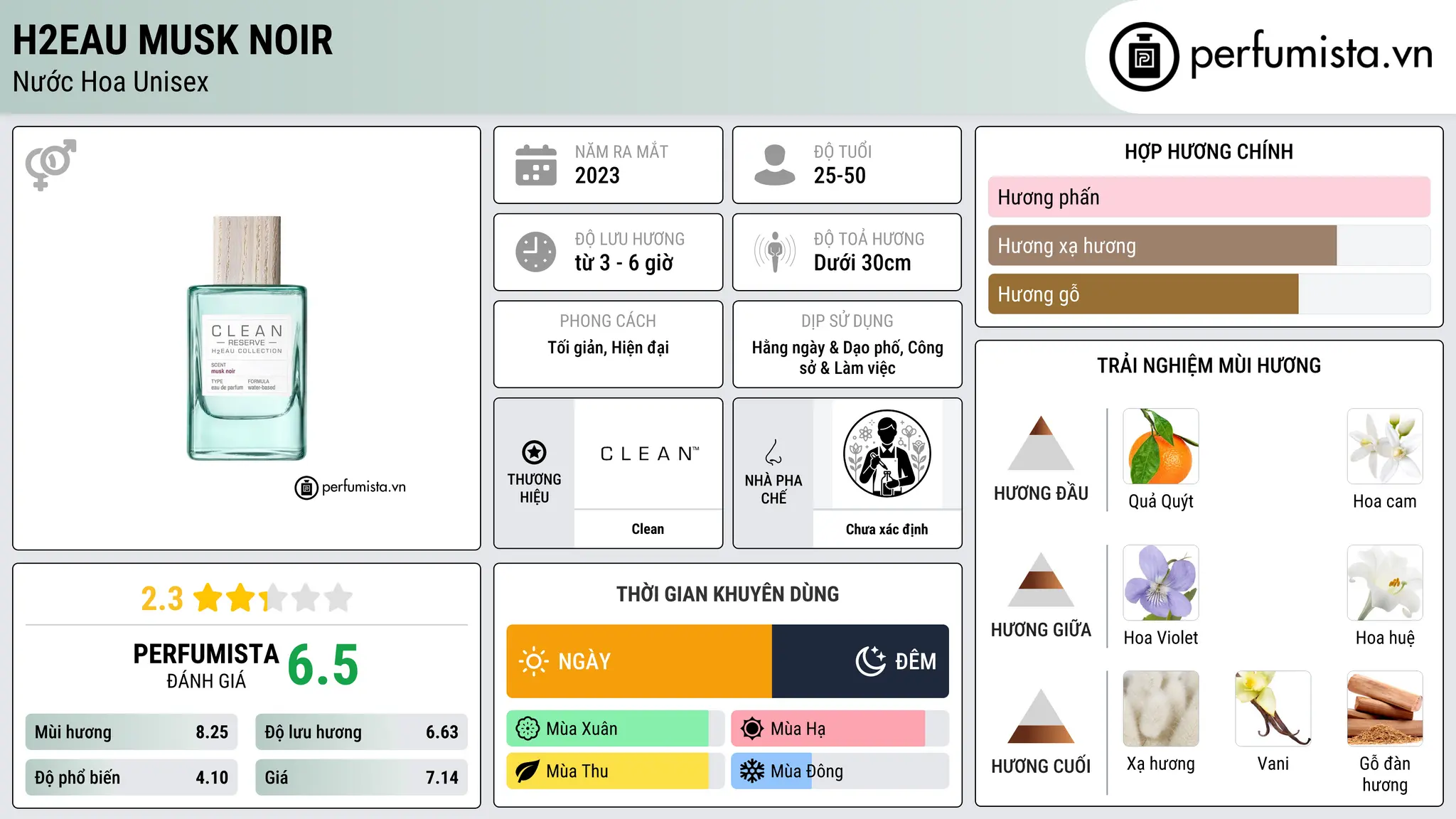Click the top-note pyramid icon above Hương đầu
This screenshot has width=1456, height=819.
pos(1041,443)
